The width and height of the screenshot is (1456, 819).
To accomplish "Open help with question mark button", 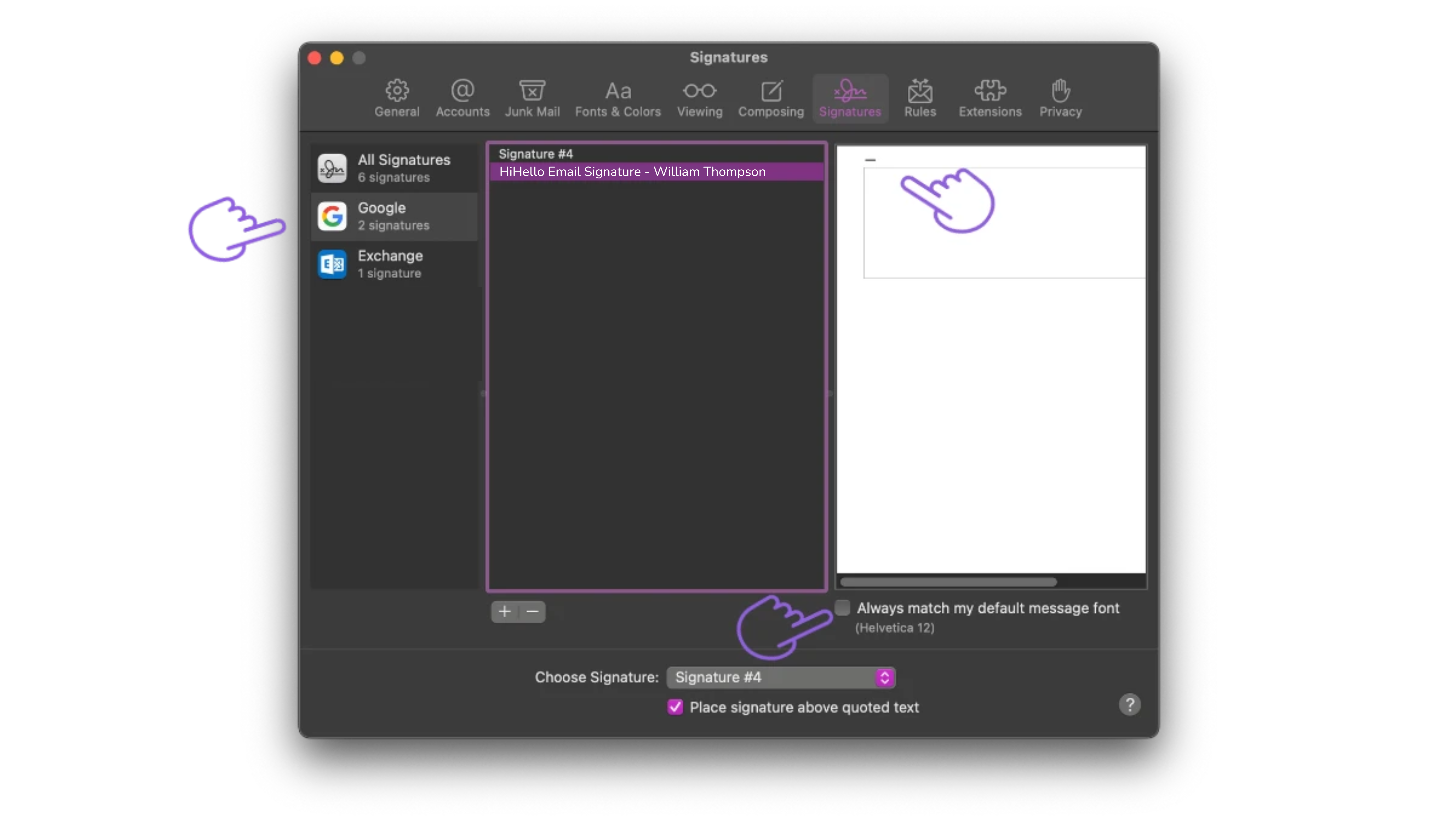I will tap(1129, 705).
